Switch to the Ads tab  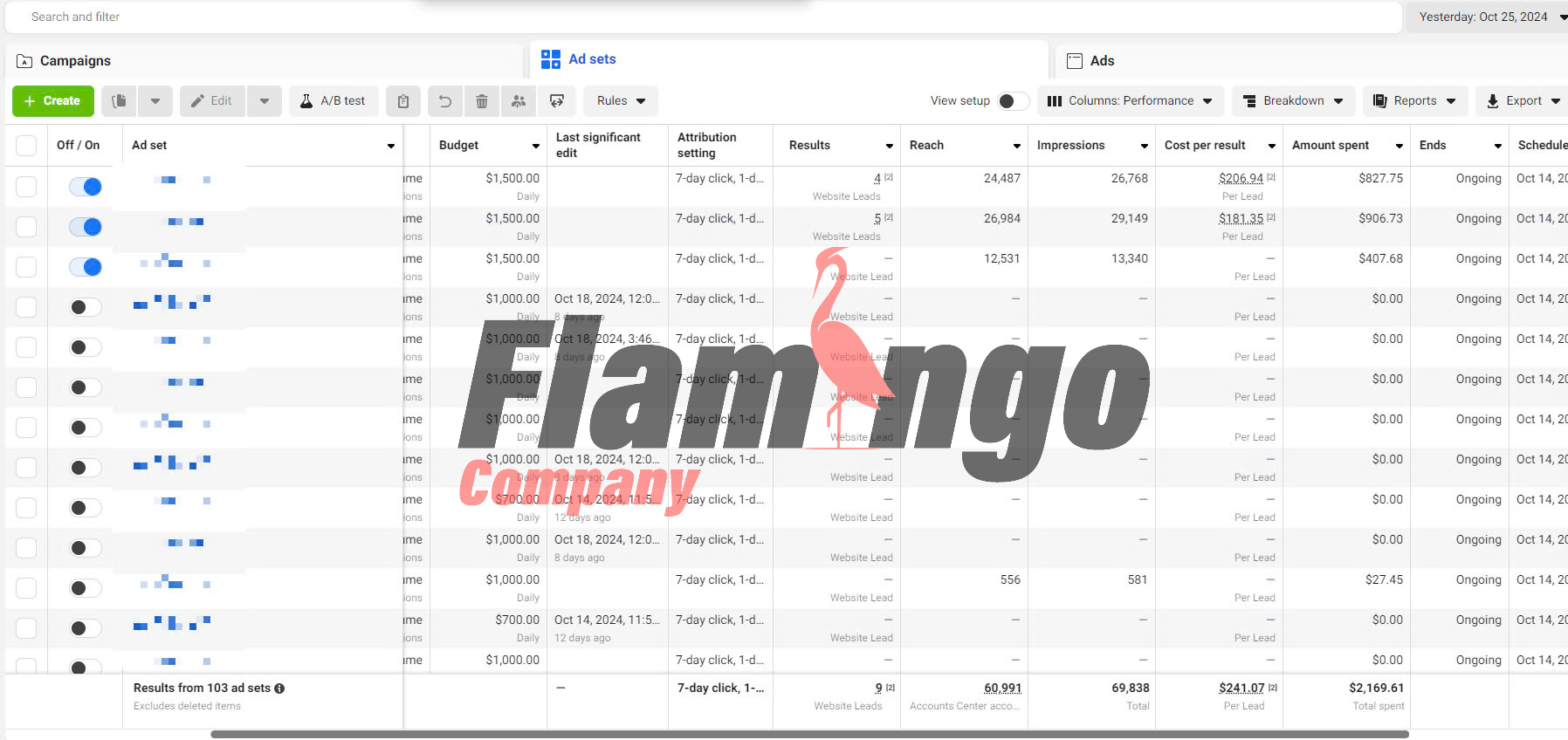1311,61
